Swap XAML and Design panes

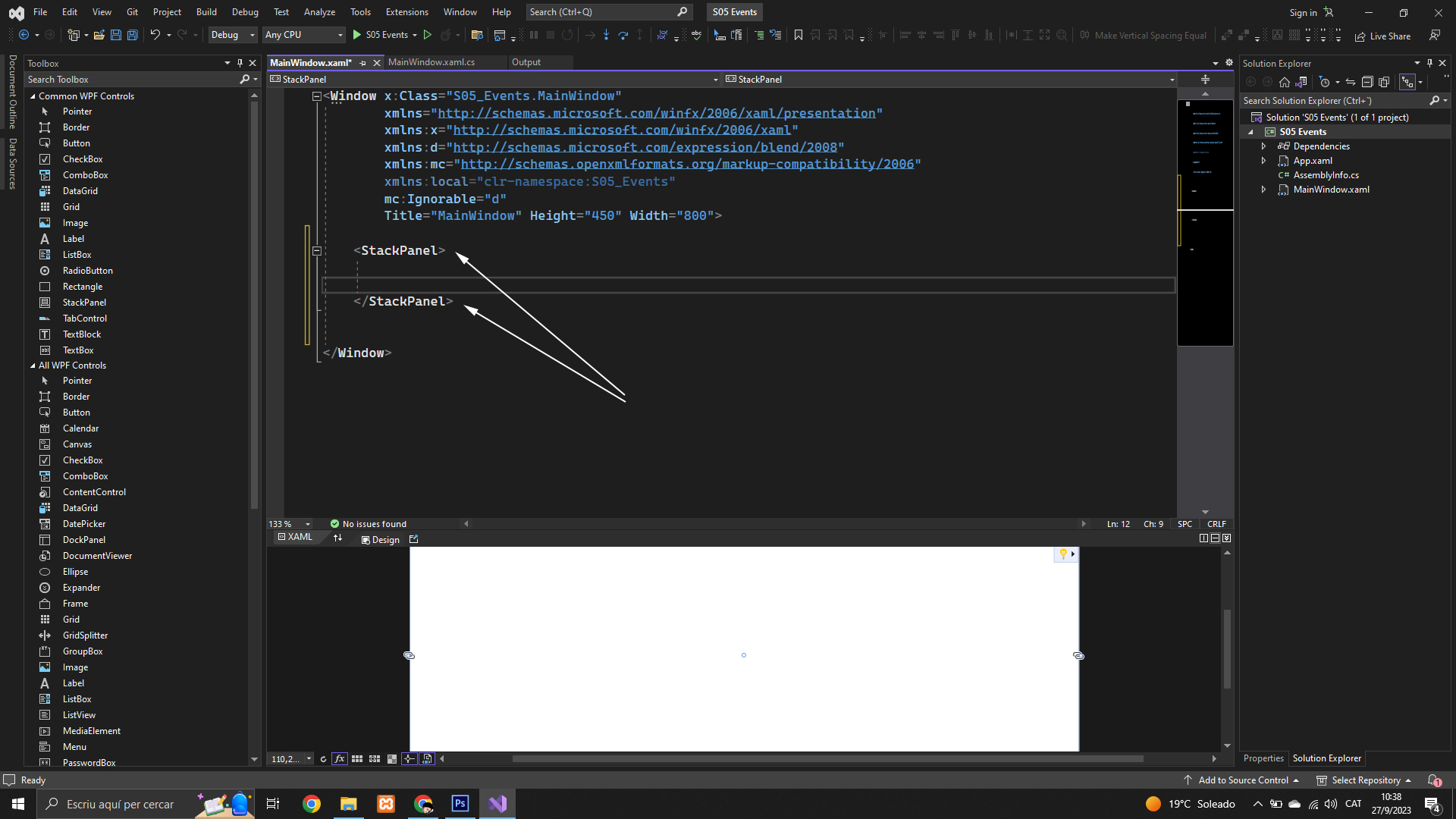[x=337, y=538]
